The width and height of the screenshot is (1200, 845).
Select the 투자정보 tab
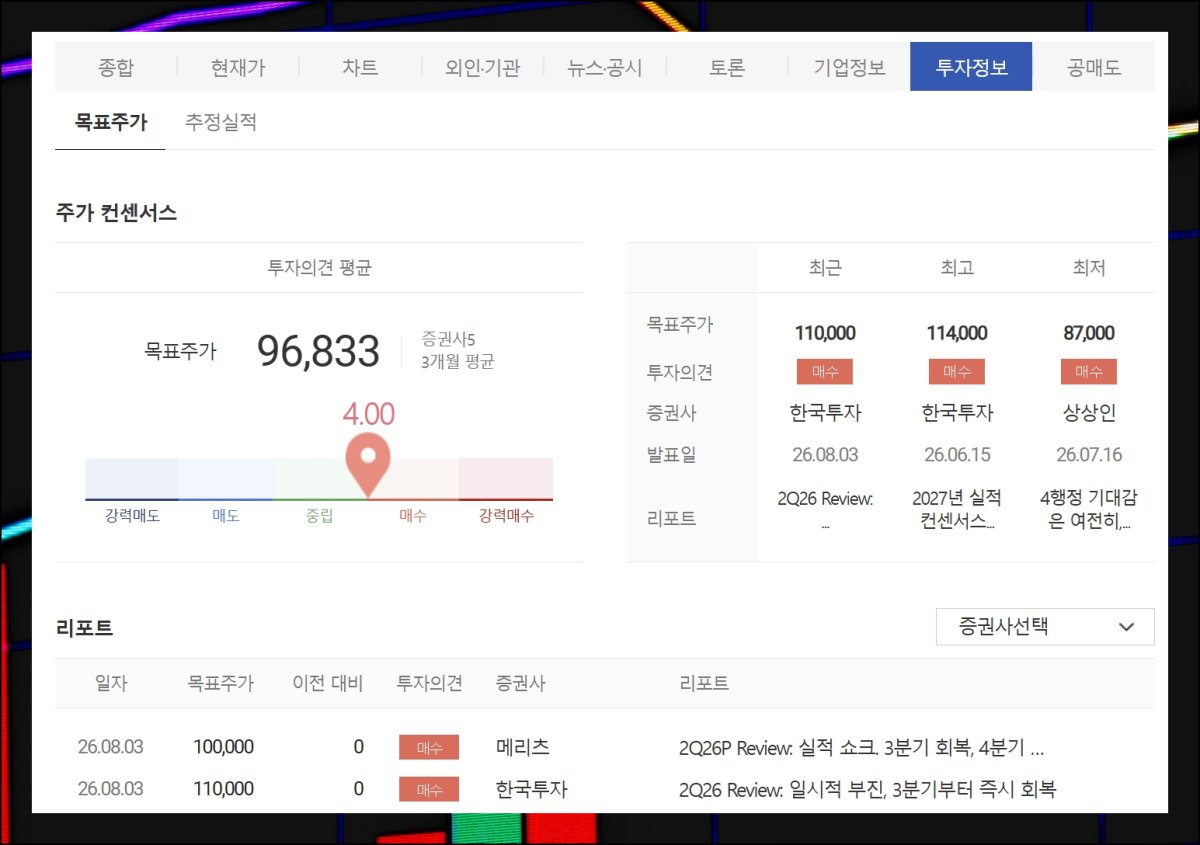coord(971,67)
